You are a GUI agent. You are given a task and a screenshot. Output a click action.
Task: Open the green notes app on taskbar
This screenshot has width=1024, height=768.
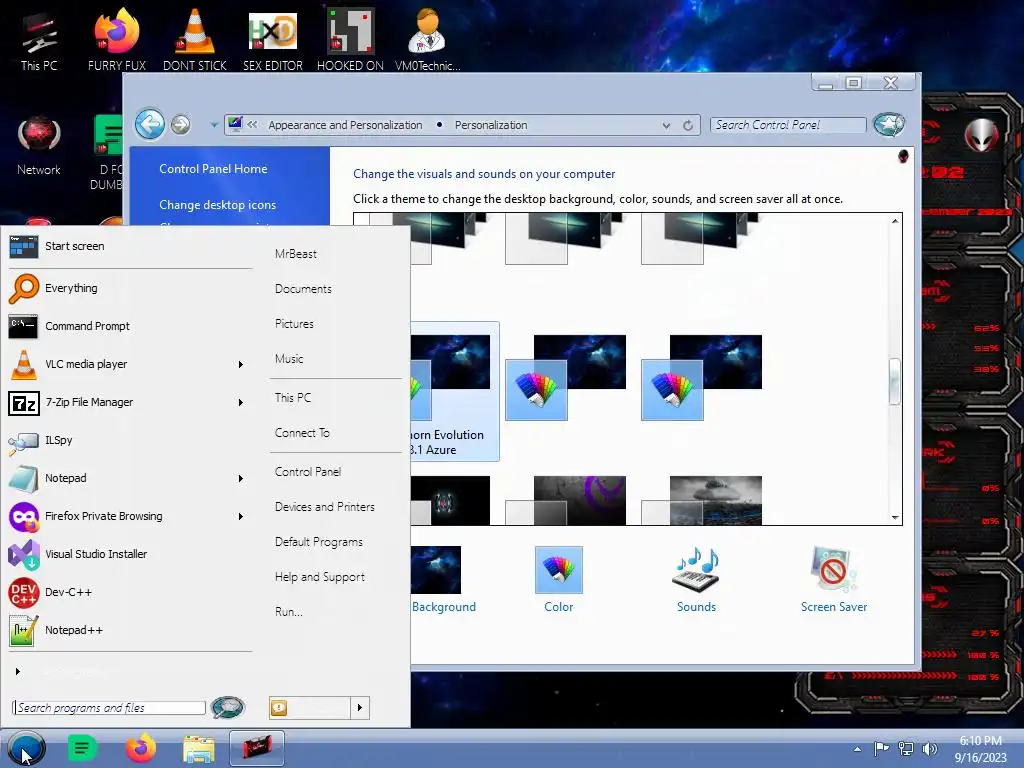coord(82,748)
